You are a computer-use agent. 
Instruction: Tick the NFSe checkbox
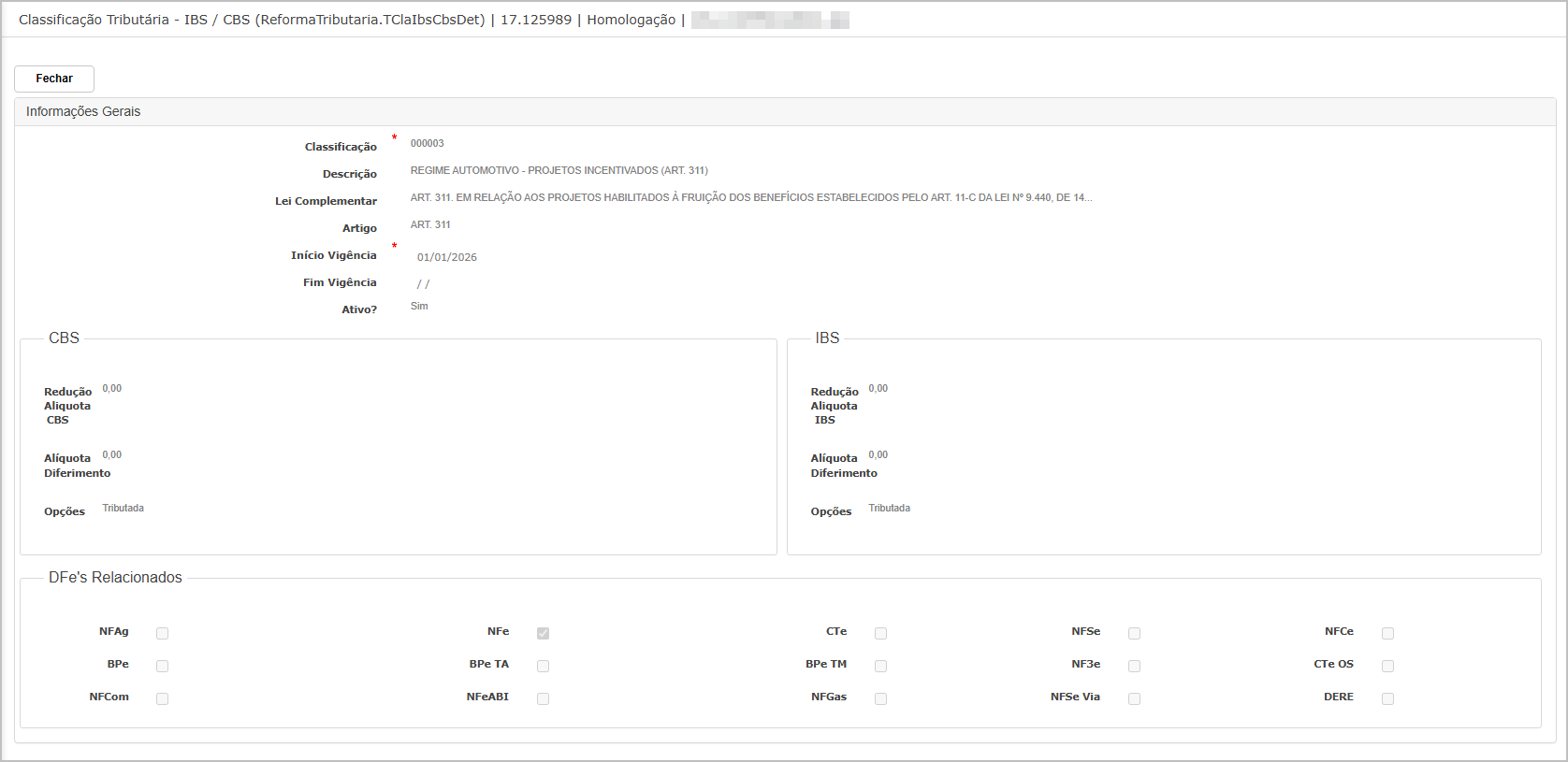(1134, 633)
